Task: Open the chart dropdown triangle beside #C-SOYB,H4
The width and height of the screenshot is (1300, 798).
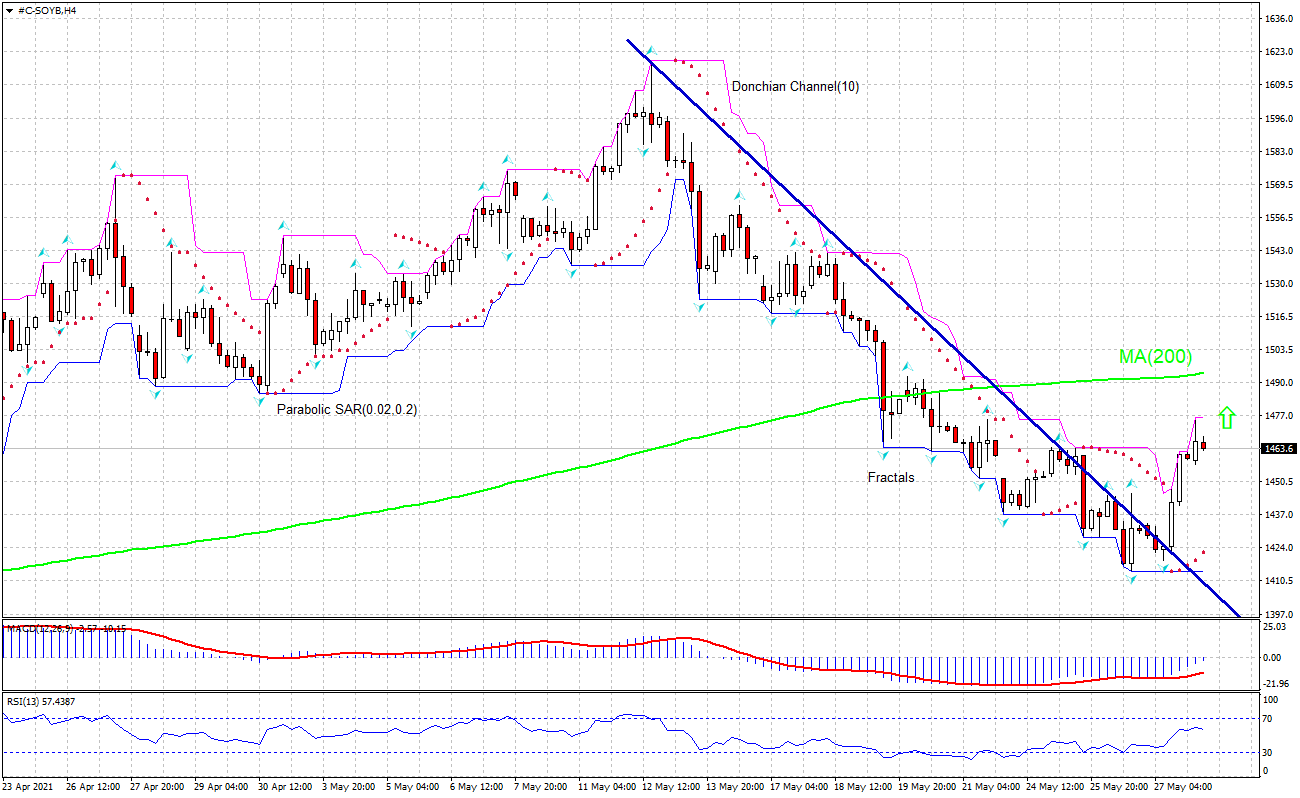Action: (x=9, y=9)
